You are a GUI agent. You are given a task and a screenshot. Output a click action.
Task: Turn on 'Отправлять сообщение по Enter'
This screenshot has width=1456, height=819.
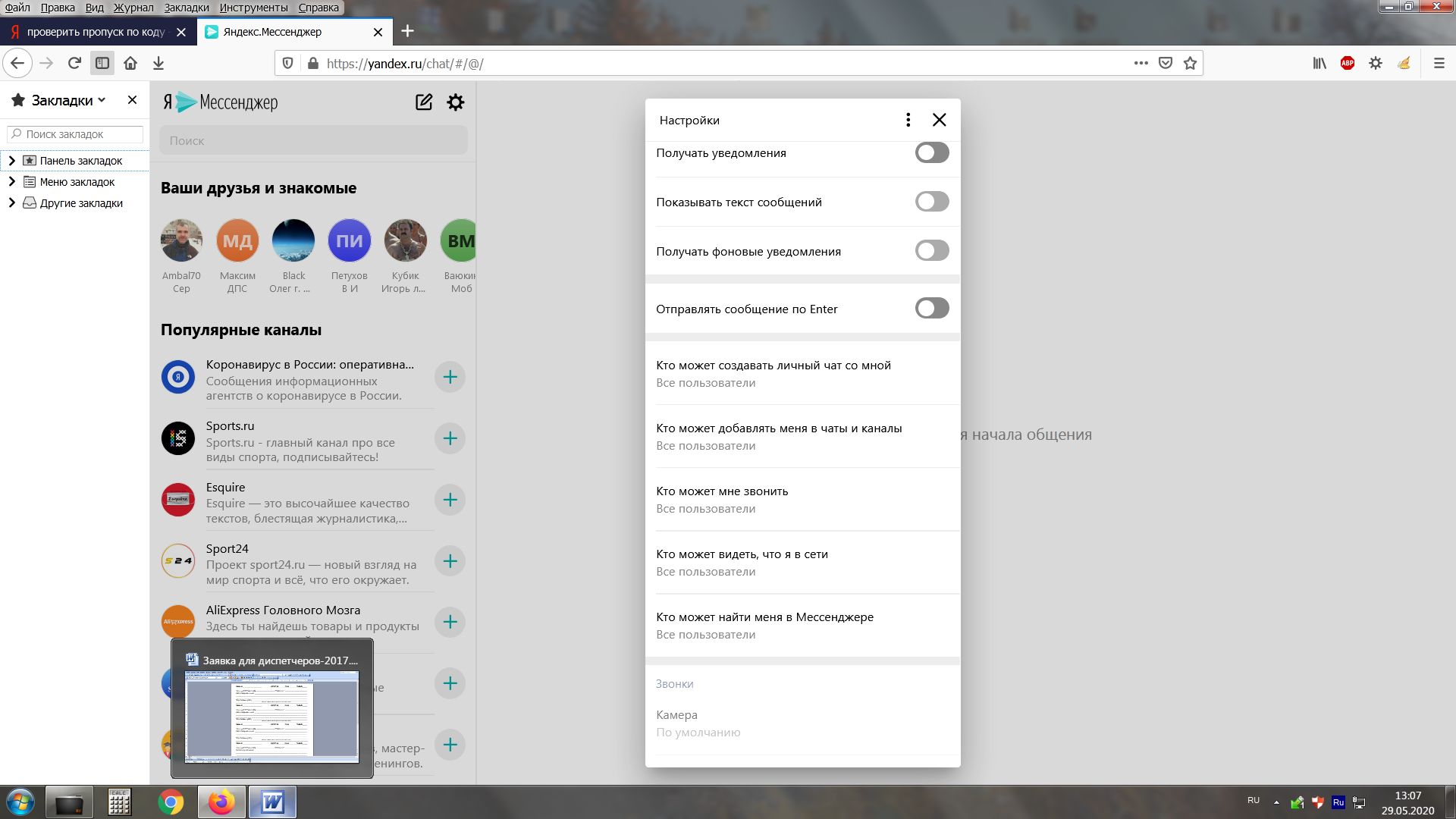(x=931, y=309)
